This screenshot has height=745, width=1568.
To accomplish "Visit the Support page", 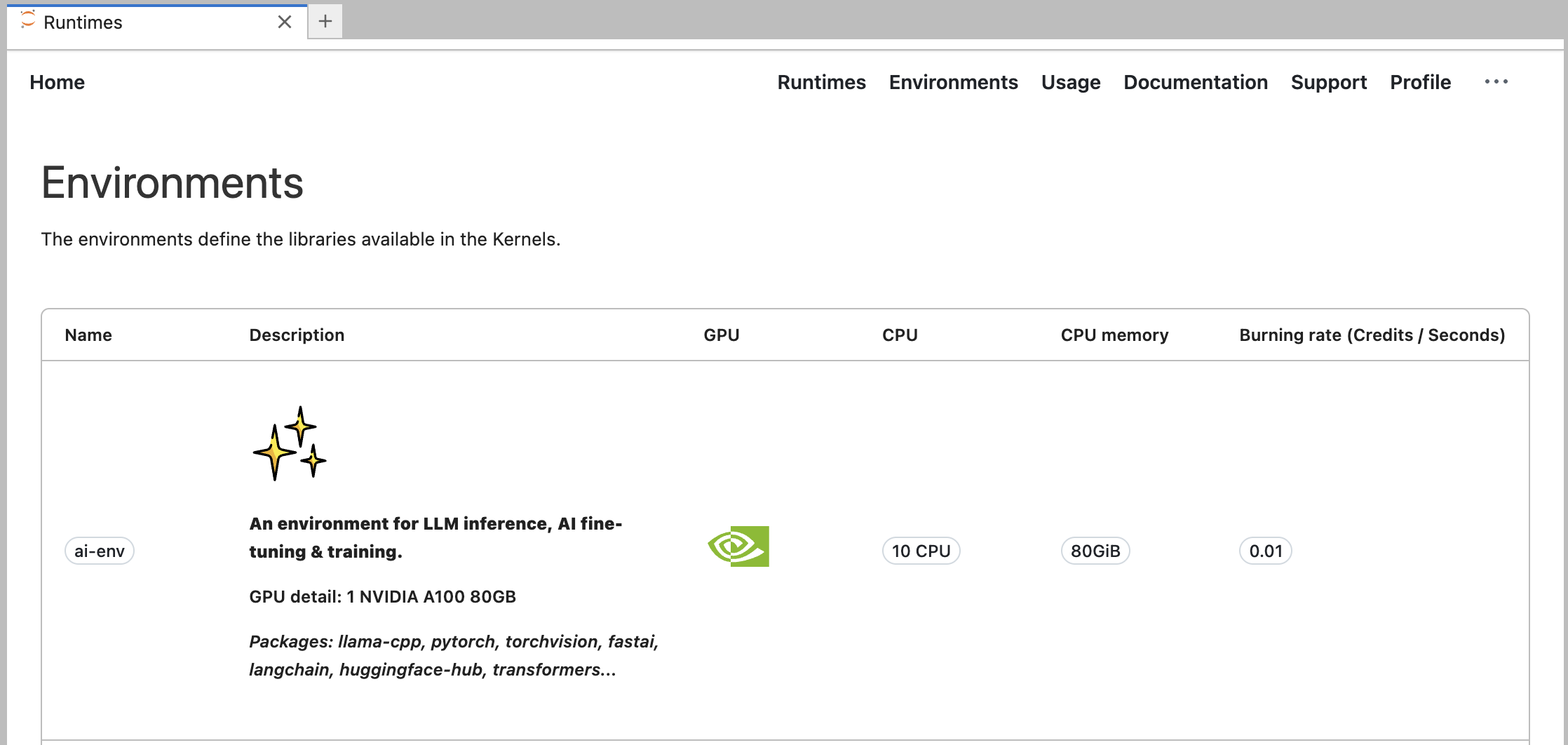I will coord(1328,82).
